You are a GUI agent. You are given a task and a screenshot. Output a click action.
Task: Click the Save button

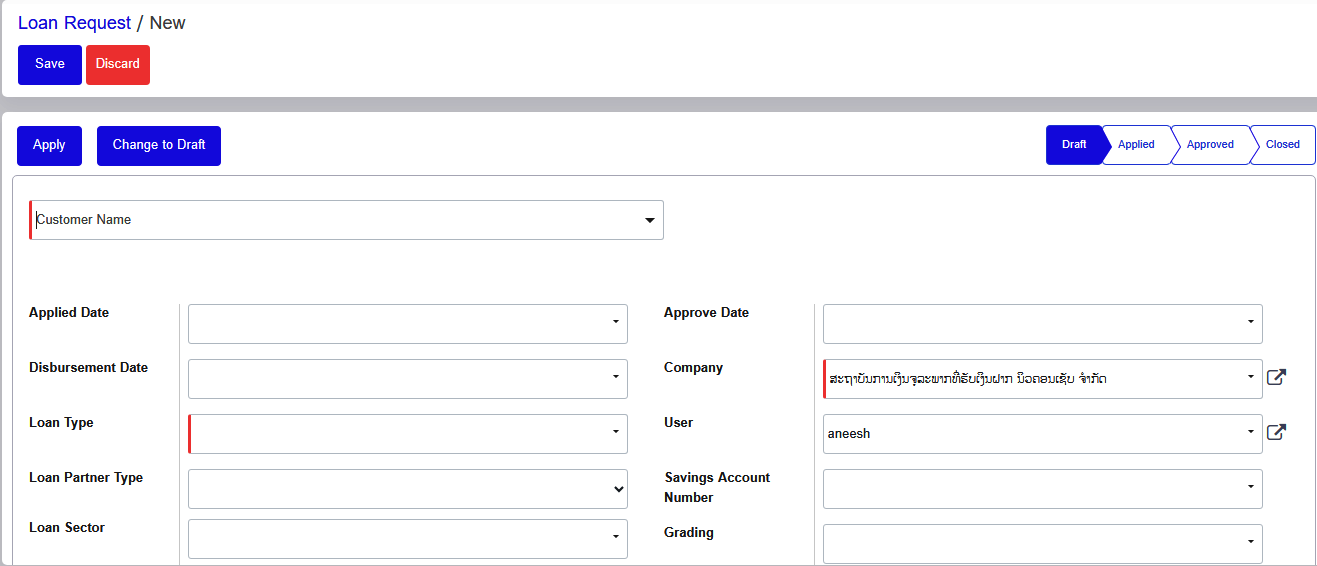pyautogui.click(x=50, y=64)
